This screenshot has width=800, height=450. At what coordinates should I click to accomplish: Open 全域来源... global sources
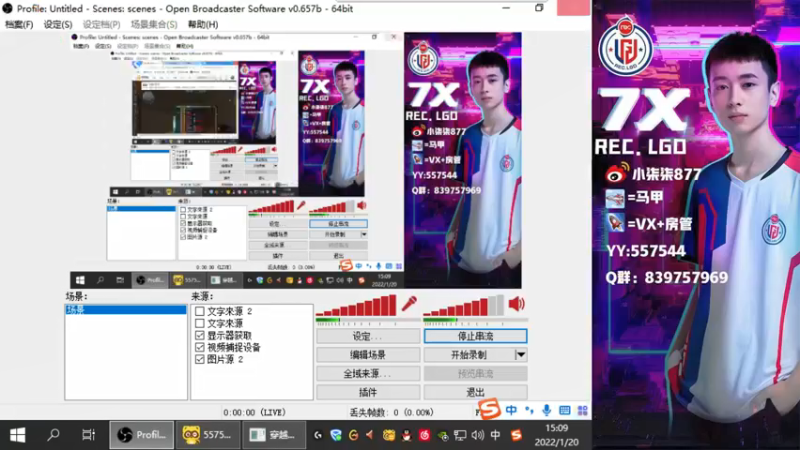point(368,373)
